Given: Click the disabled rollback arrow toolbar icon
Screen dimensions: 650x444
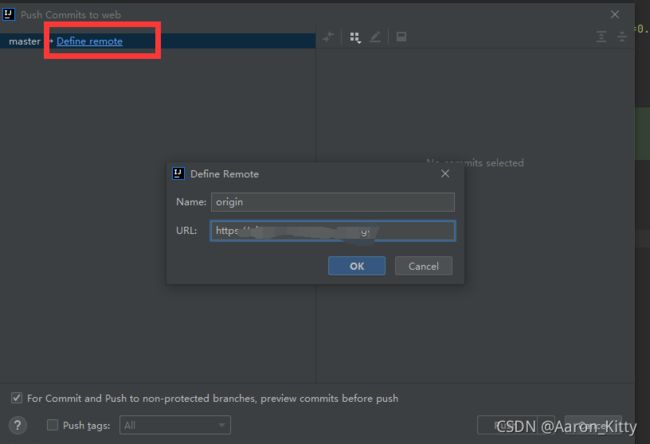Looking at the screenshot, I should [x=329, y=37].
